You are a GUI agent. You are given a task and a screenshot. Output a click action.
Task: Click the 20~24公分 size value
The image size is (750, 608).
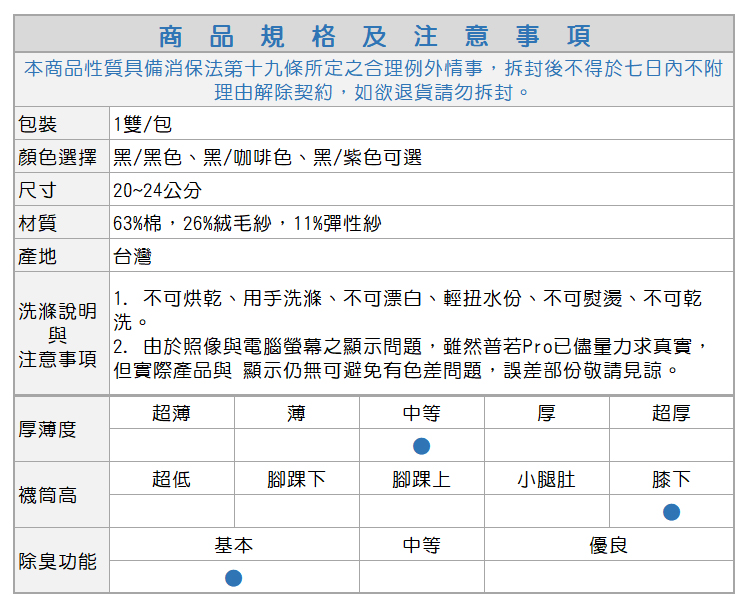point(157,190)
